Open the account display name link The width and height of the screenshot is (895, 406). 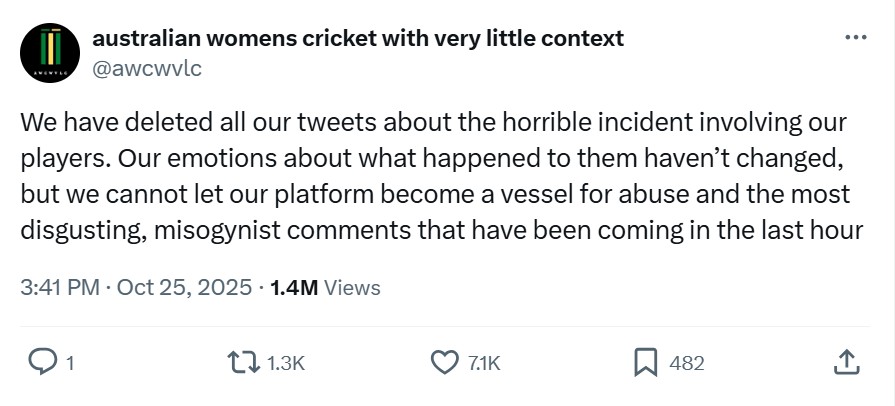357,38
